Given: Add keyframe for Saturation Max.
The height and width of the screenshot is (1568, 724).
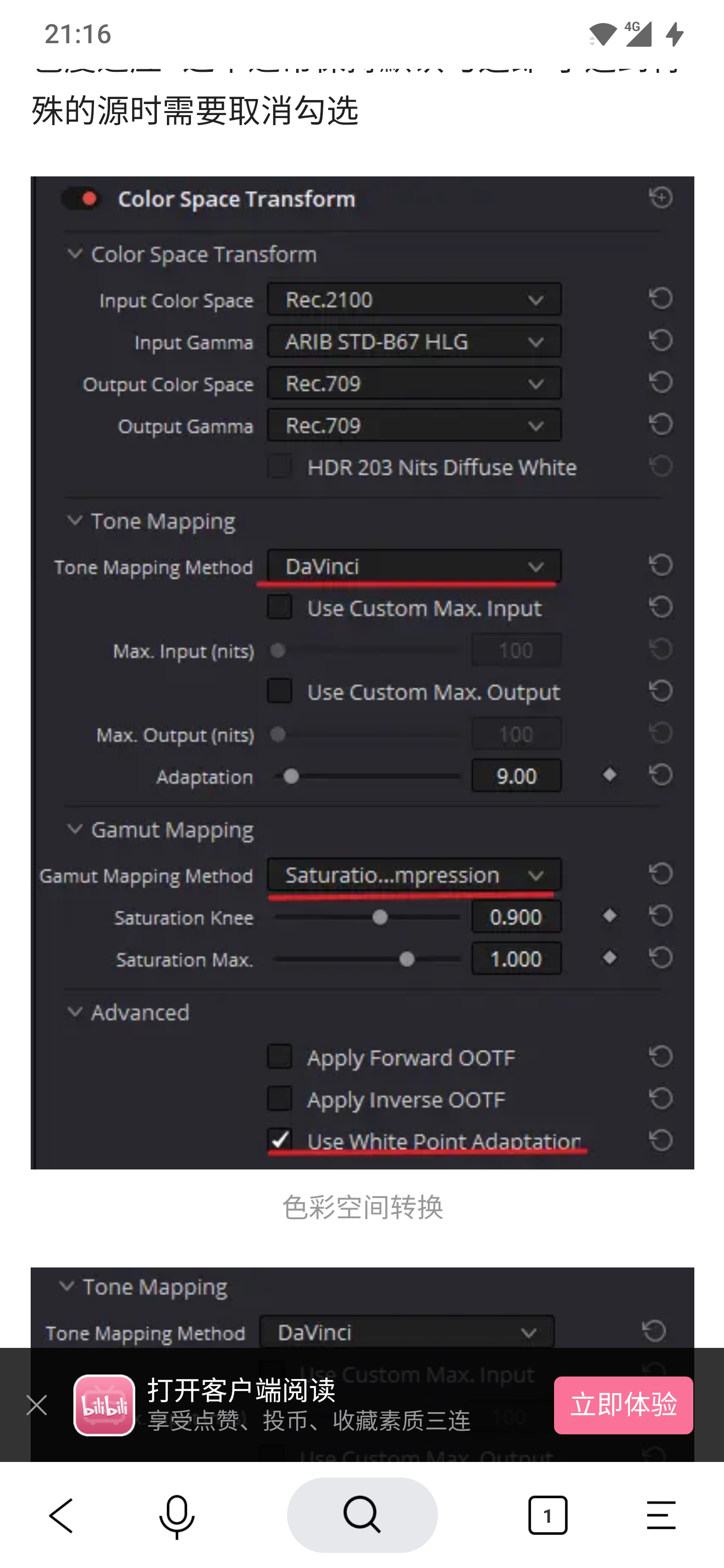Looking at the screenshot, I should (609, 958).
